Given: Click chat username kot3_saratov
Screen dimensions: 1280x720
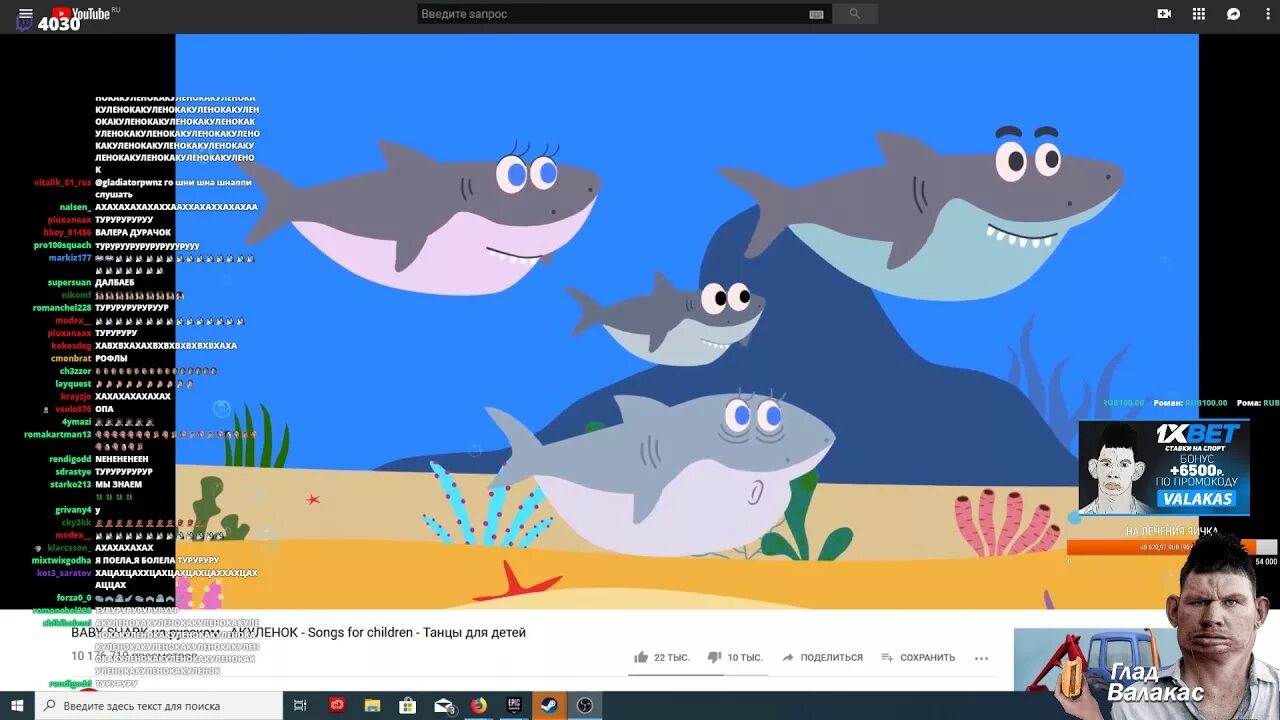Looking at the screenshot, I should point(63,573).
